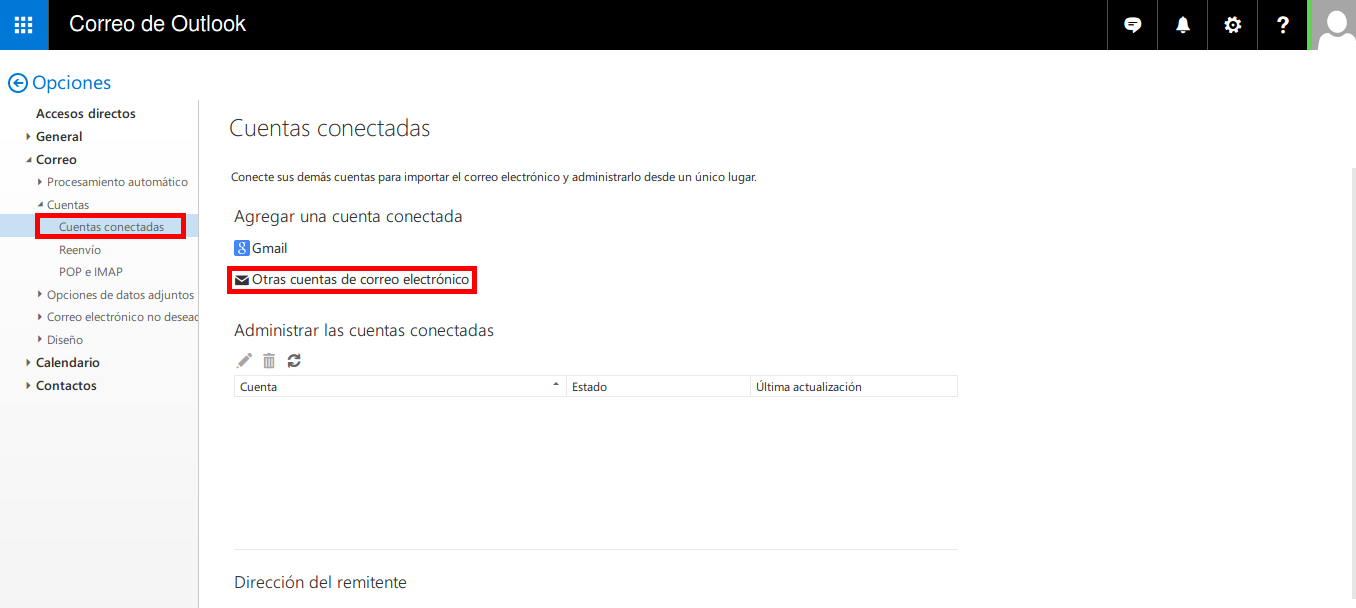
Task: Click the Gmail Google icon
Action: tap(241, 248)
